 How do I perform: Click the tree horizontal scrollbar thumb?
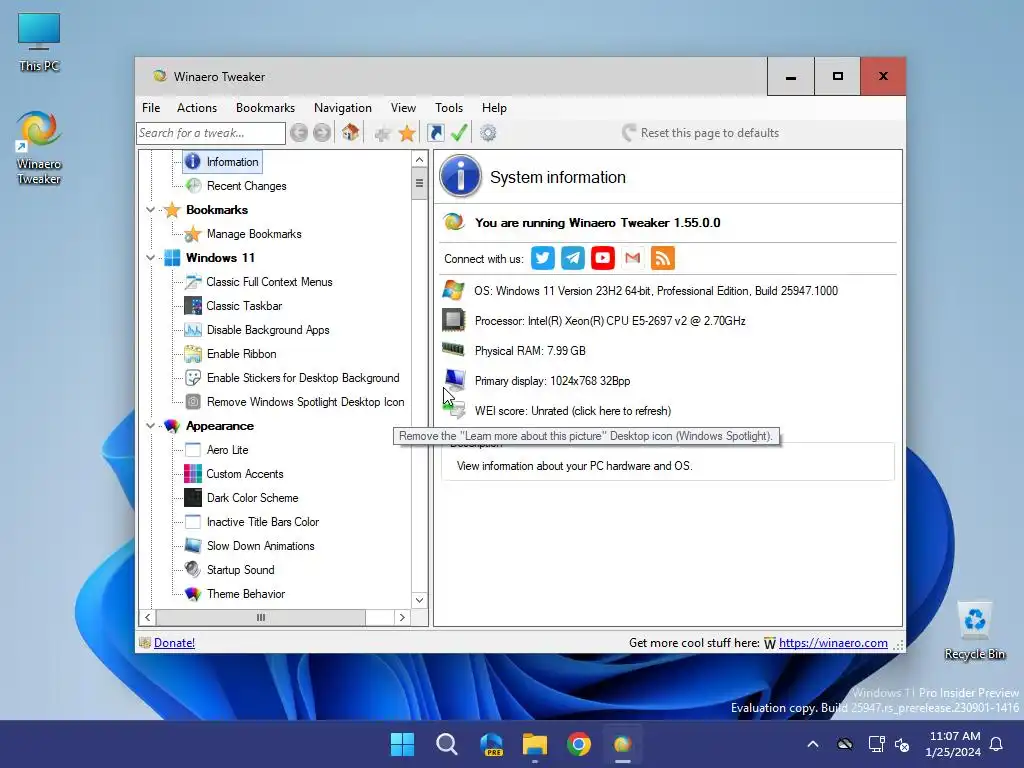click(261, 618)
